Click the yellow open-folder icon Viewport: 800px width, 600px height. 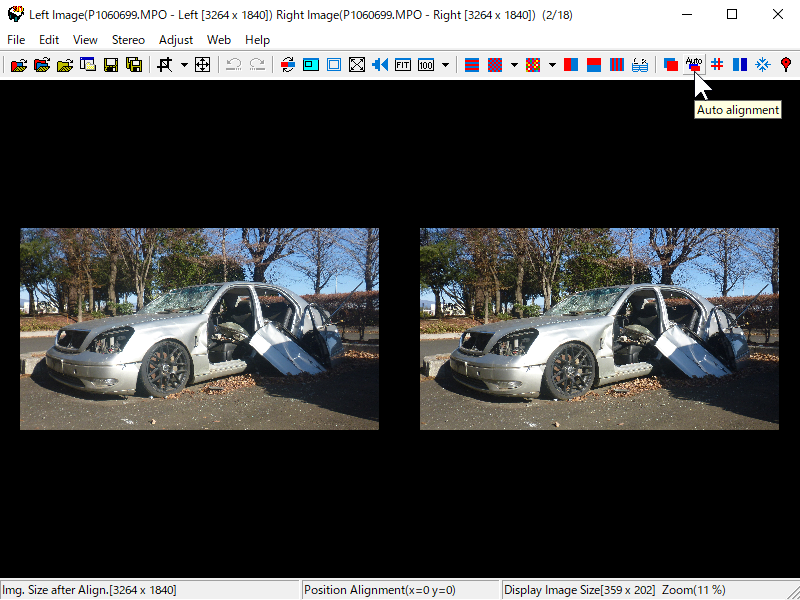(x=65, y=65)
